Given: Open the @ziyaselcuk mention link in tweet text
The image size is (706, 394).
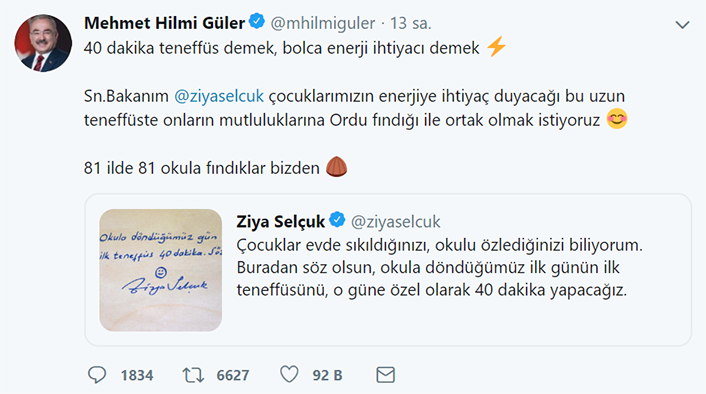Looking at the screenshot, I should tap(219, 96).
